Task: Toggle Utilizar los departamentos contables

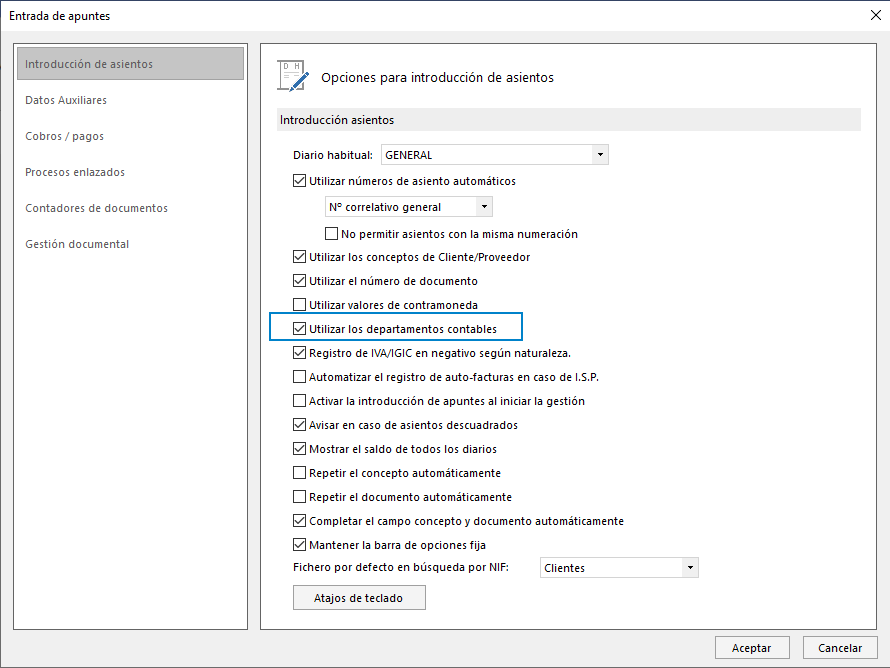Action: (299, 329)
